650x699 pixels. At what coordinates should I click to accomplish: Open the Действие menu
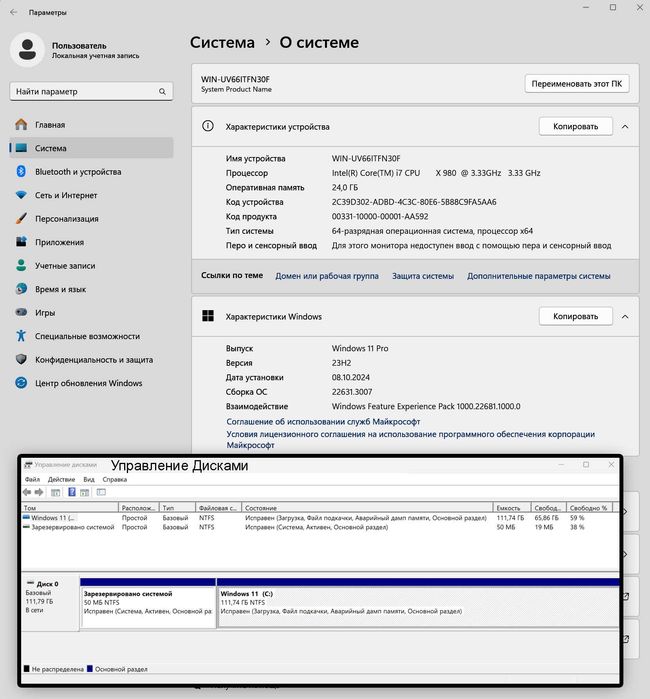62,480
